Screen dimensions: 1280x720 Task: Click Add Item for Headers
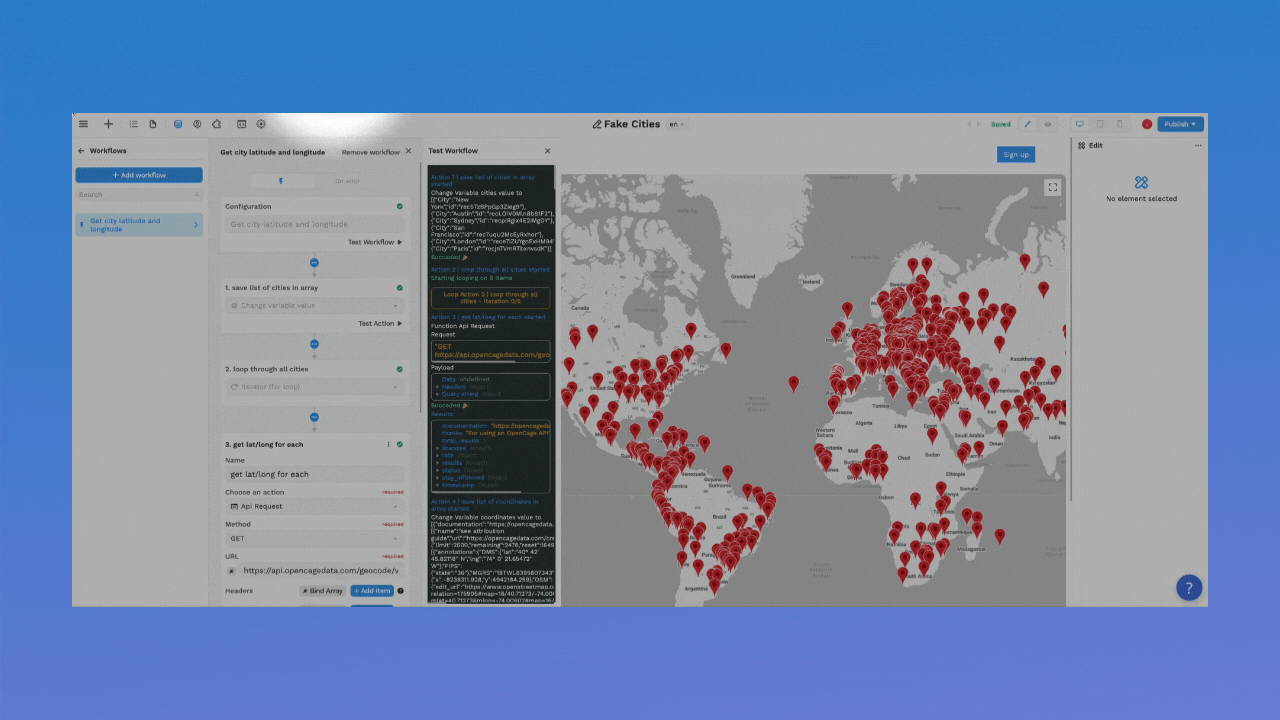coord(372,591)
